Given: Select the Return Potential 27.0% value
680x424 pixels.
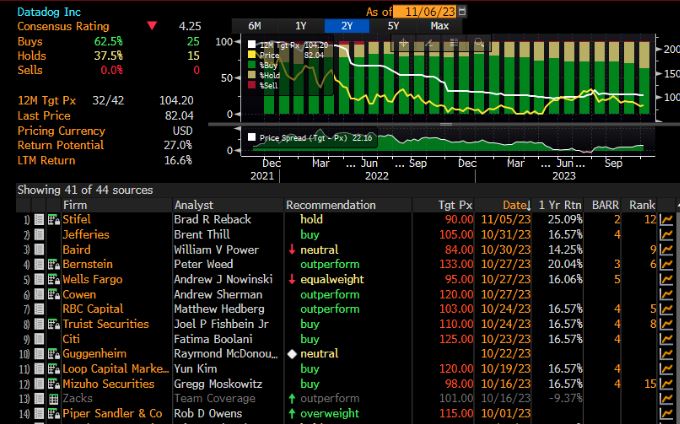Looking at the screenshot, I should click(x=178, y=145).
